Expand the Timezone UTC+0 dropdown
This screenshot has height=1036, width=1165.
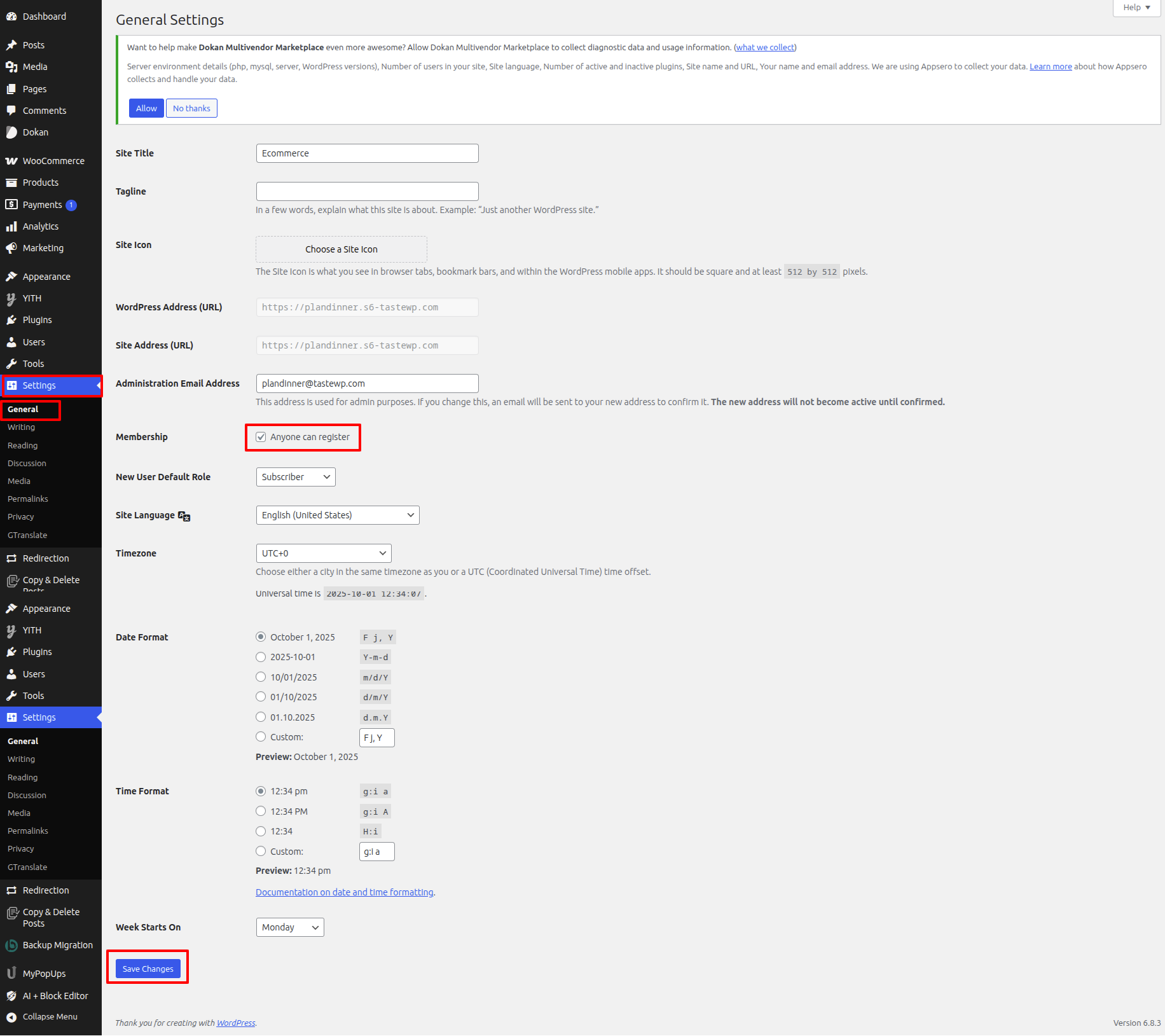tap(323, 553)
